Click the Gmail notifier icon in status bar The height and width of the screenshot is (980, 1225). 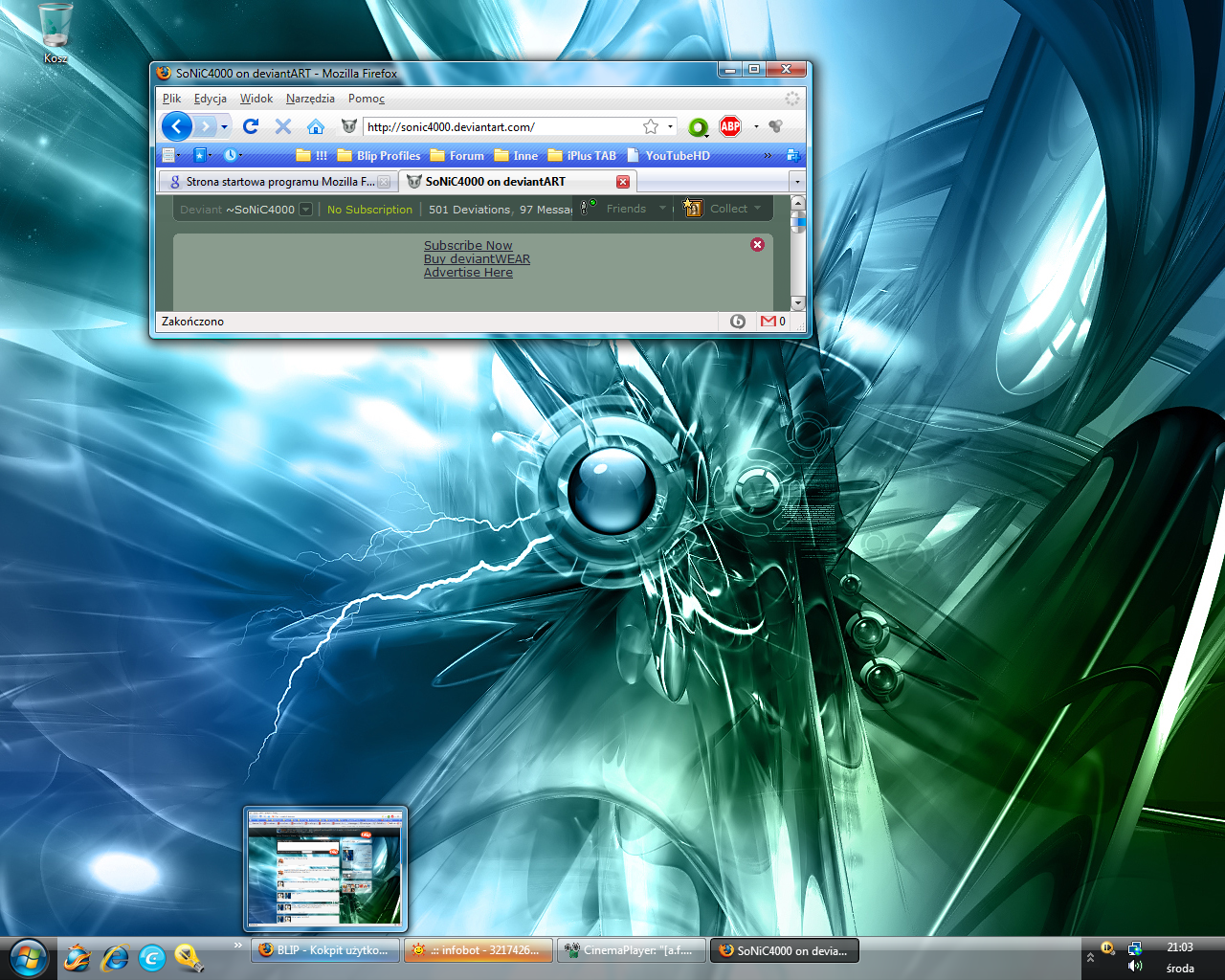click(x=768, y=322)
